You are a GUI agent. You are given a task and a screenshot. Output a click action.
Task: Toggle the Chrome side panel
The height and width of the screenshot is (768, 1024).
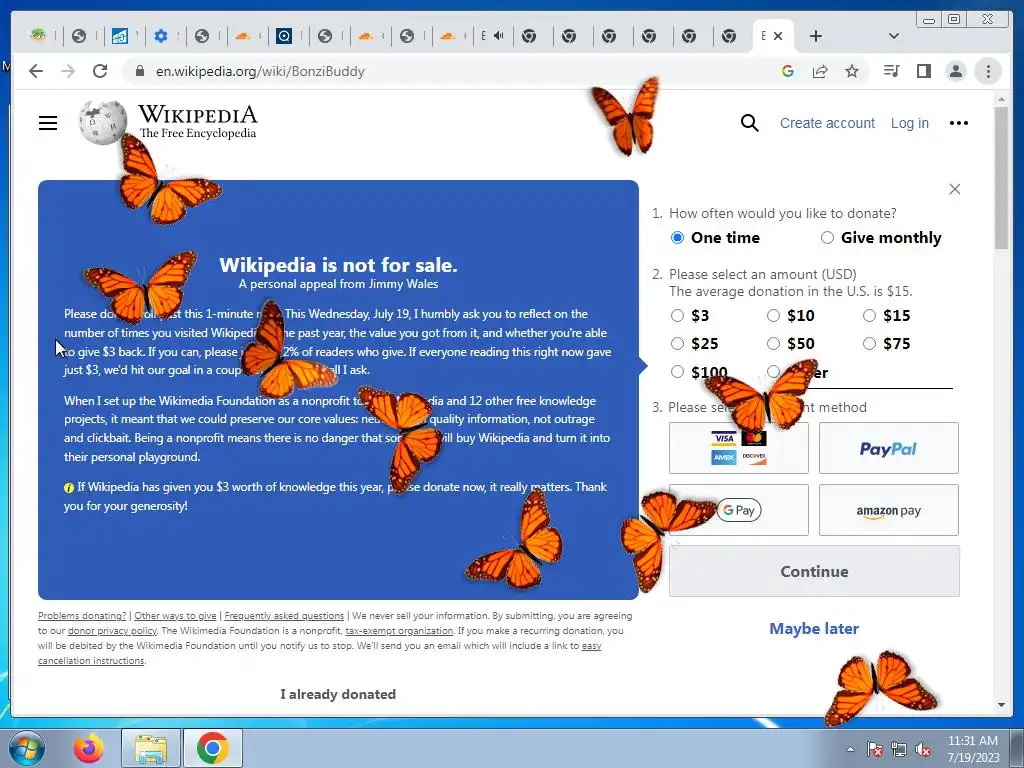pos(923,71)
